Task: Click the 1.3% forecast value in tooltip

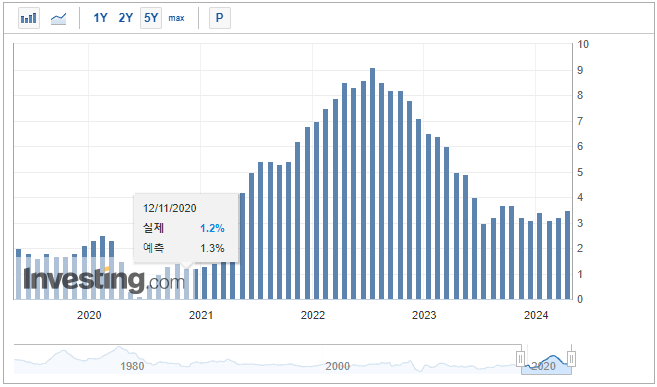Action: 212,248
